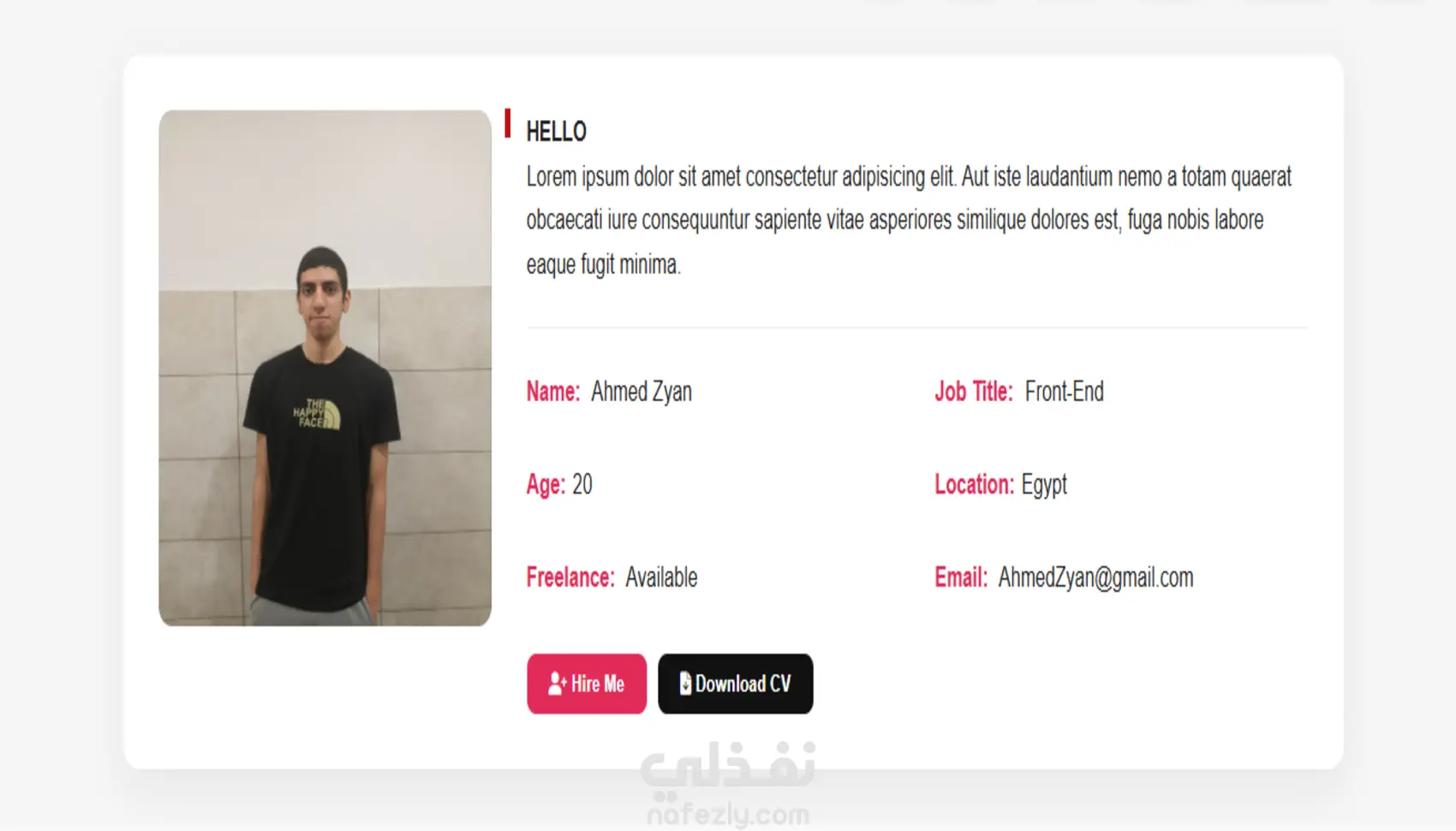Click the file download icon in Download CV
The image size is (1456, 831).
coord(685,683)
